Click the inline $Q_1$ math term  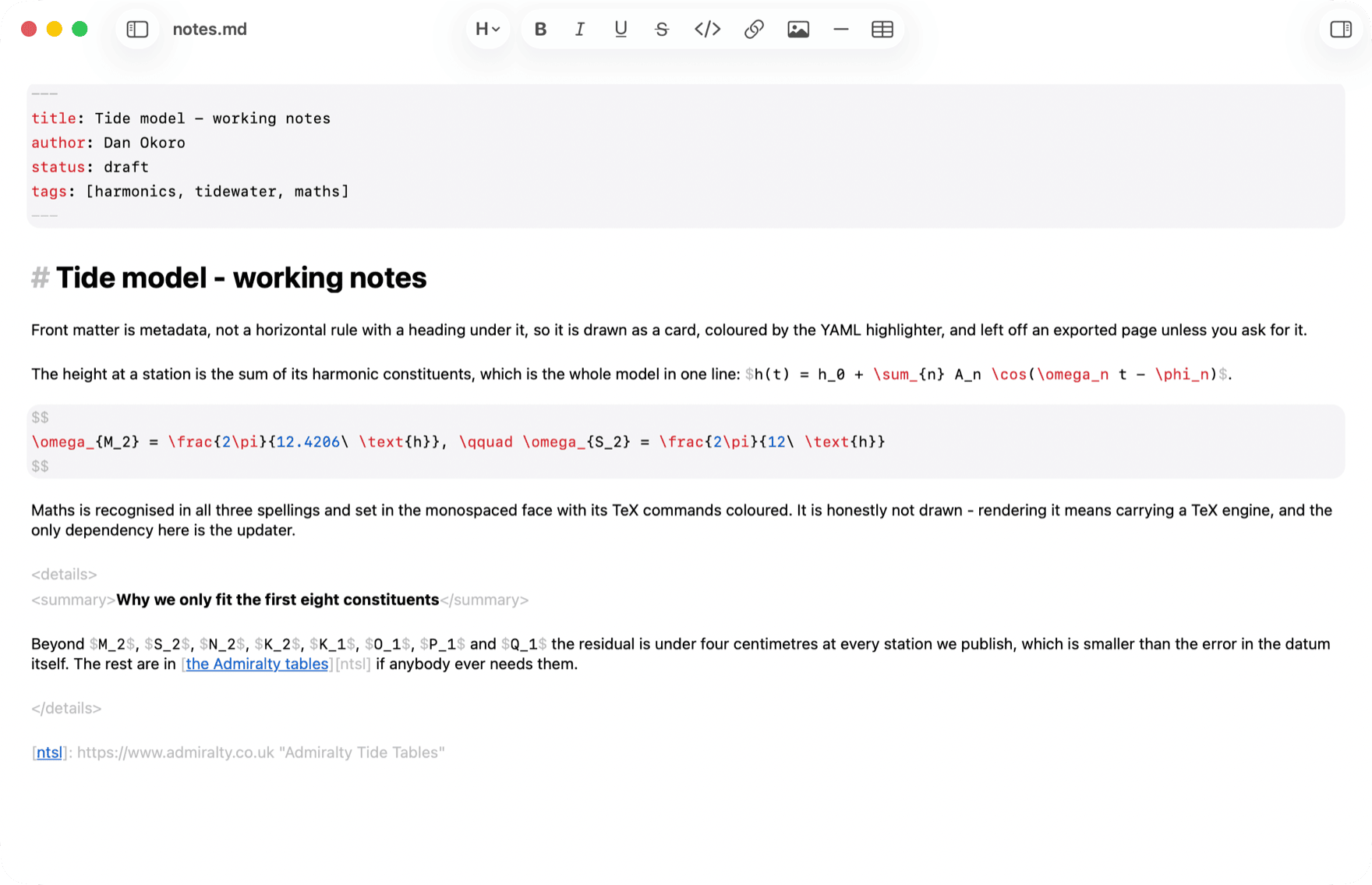point(524,644)
